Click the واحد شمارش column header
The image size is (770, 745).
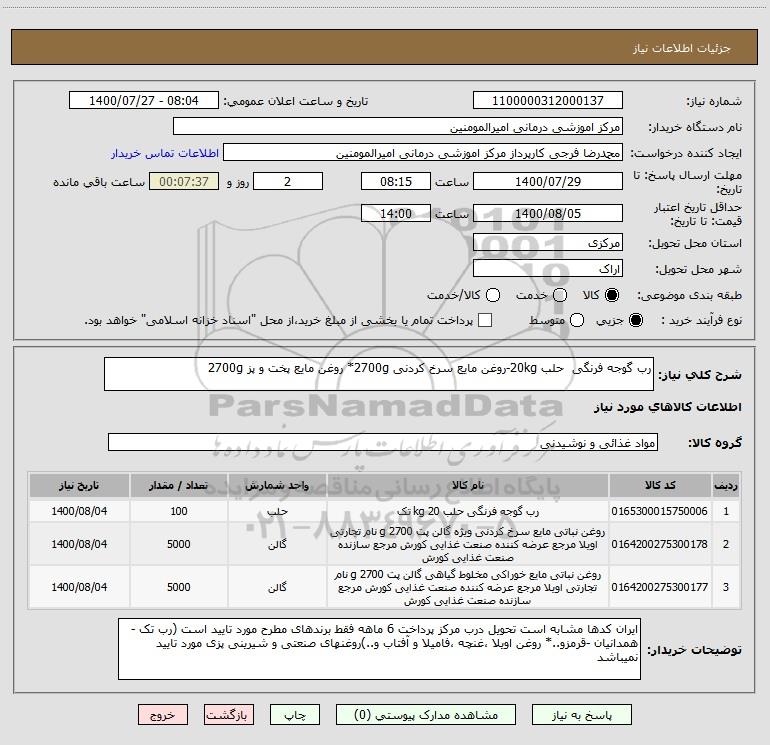click(x=277, y=485)
